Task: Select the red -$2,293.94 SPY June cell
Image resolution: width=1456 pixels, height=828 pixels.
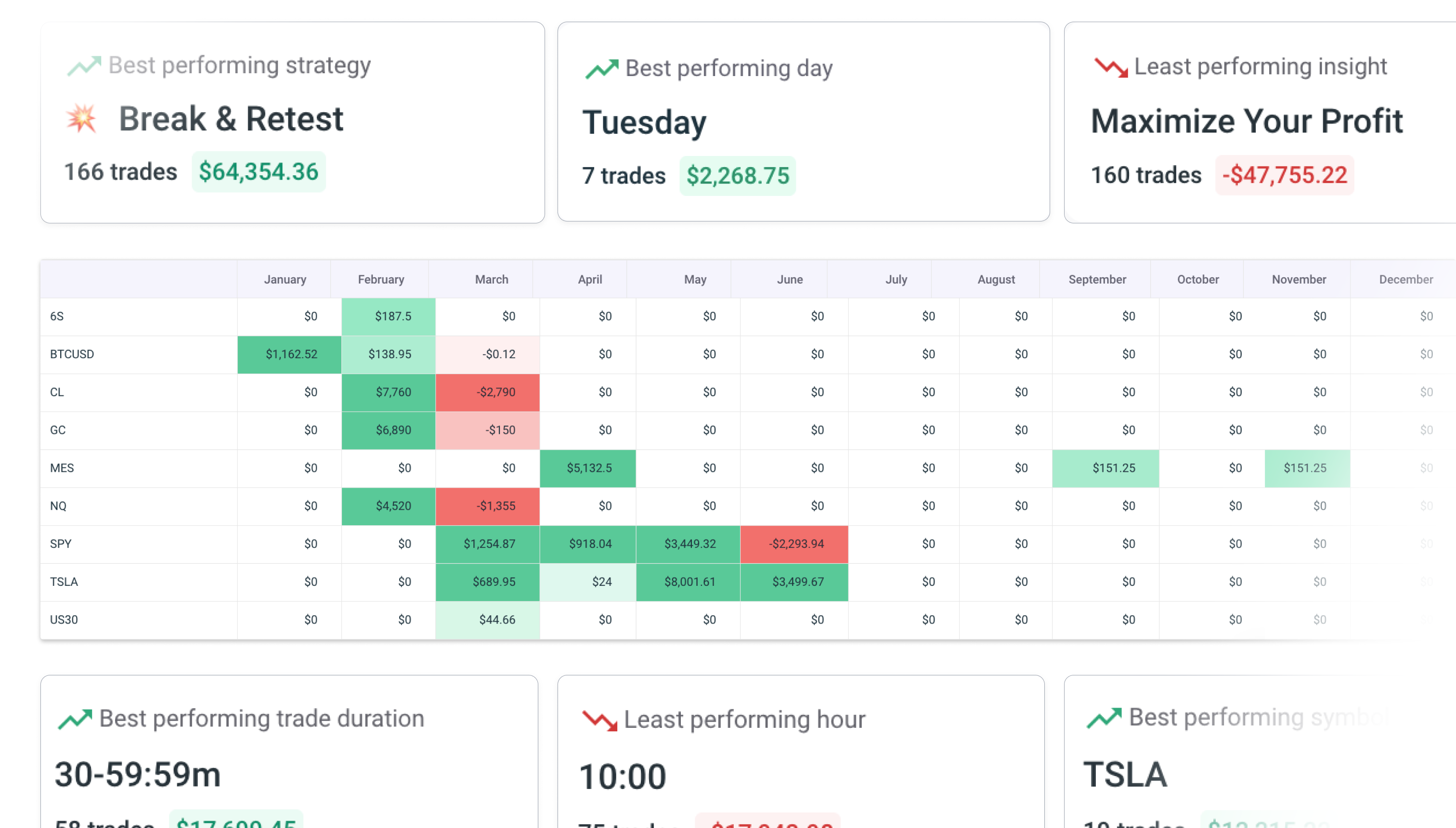Action: [x=794, y=543]
